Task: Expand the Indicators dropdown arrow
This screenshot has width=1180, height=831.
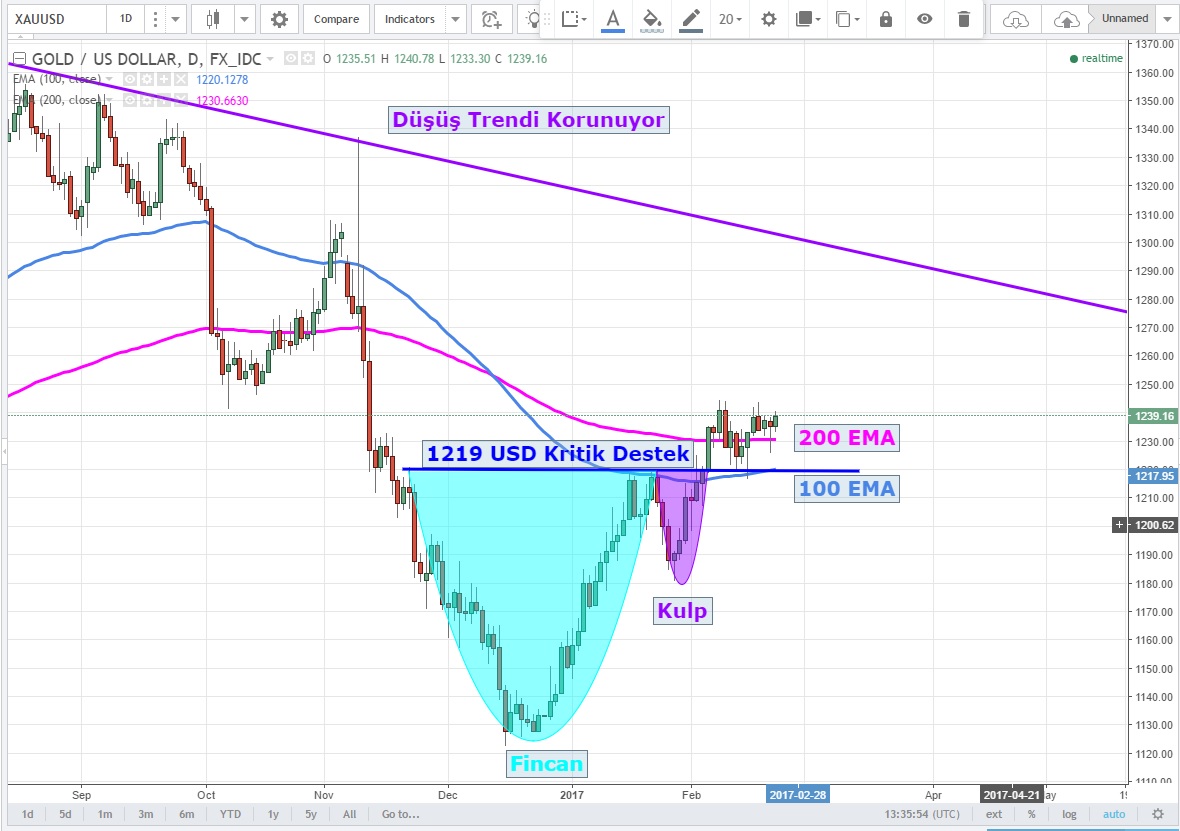Action: pyautogui.click(x=455, y=19)
